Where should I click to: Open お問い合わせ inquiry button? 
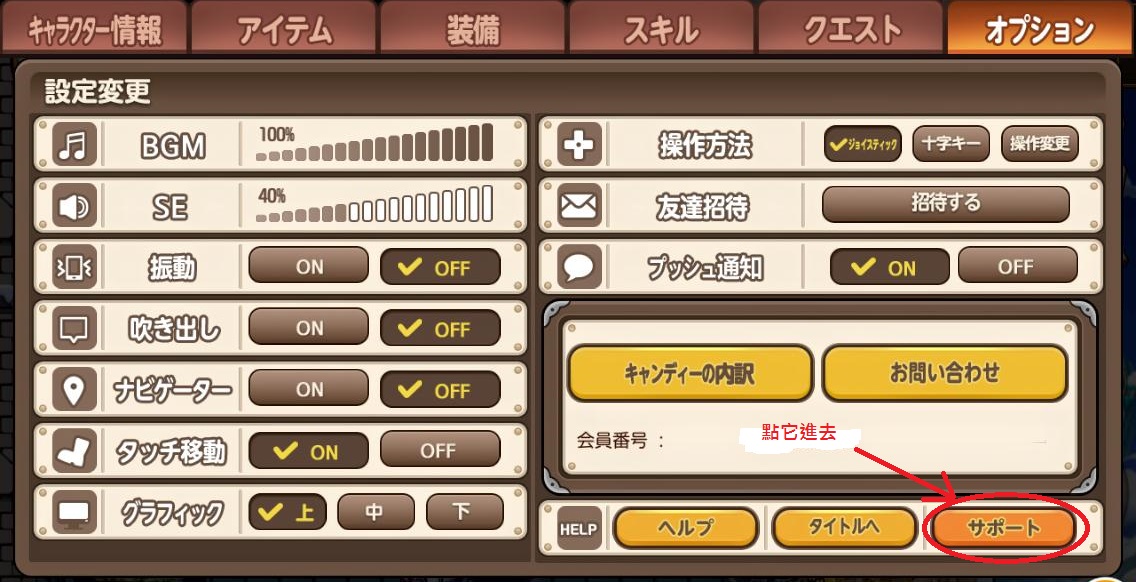(x=945, y=373)
